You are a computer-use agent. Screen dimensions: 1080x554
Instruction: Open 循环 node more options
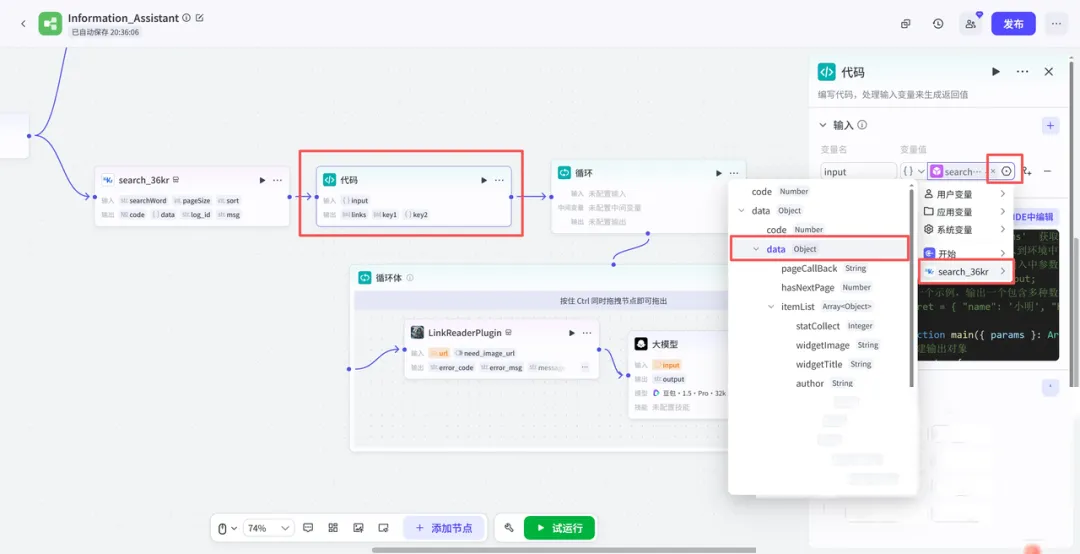click(x=734, y=173)
